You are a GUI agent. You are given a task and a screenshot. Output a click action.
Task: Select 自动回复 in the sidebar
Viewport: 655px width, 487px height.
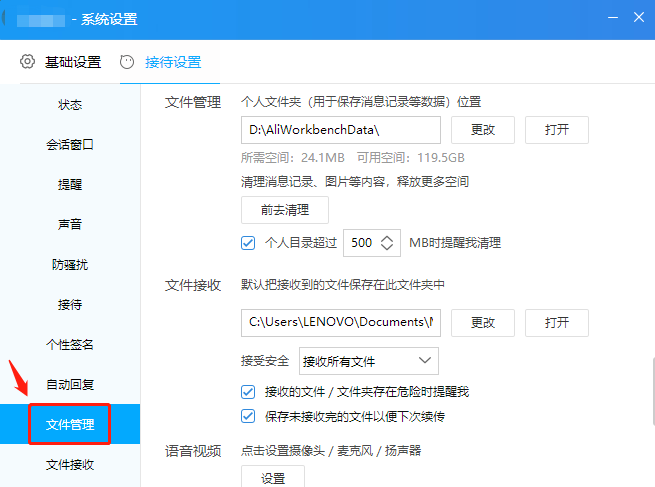(x=70, y=384)
